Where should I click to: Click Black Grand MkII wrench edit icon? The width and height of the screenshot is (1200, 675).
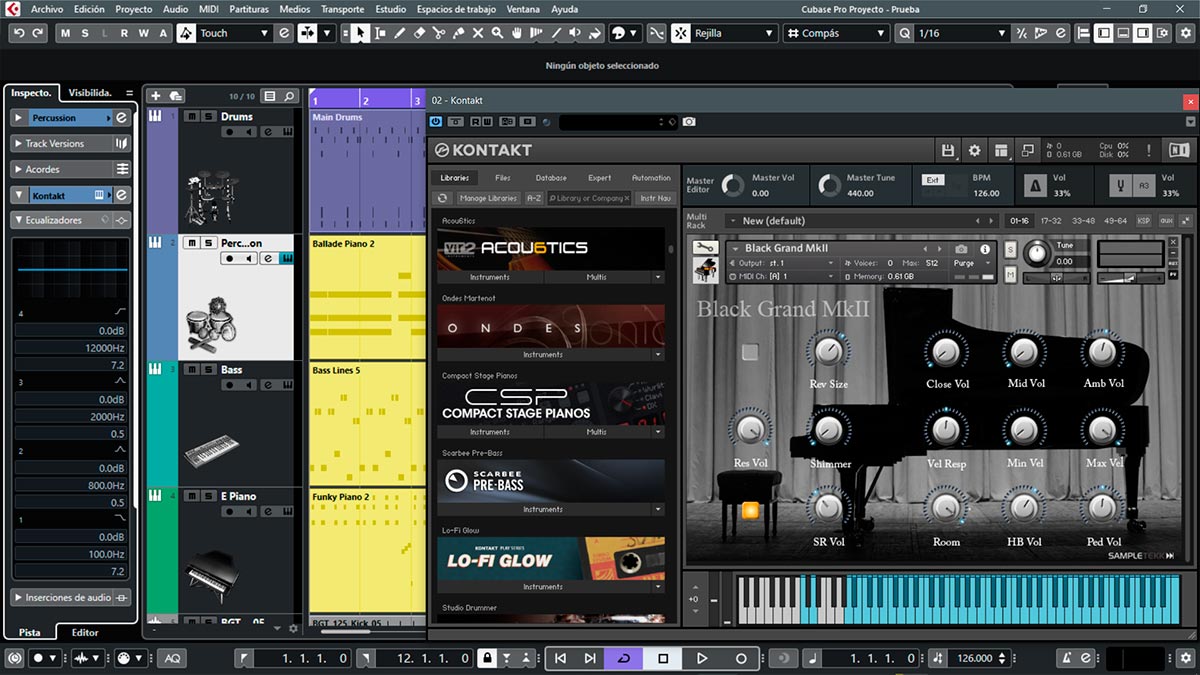(705, 248)
